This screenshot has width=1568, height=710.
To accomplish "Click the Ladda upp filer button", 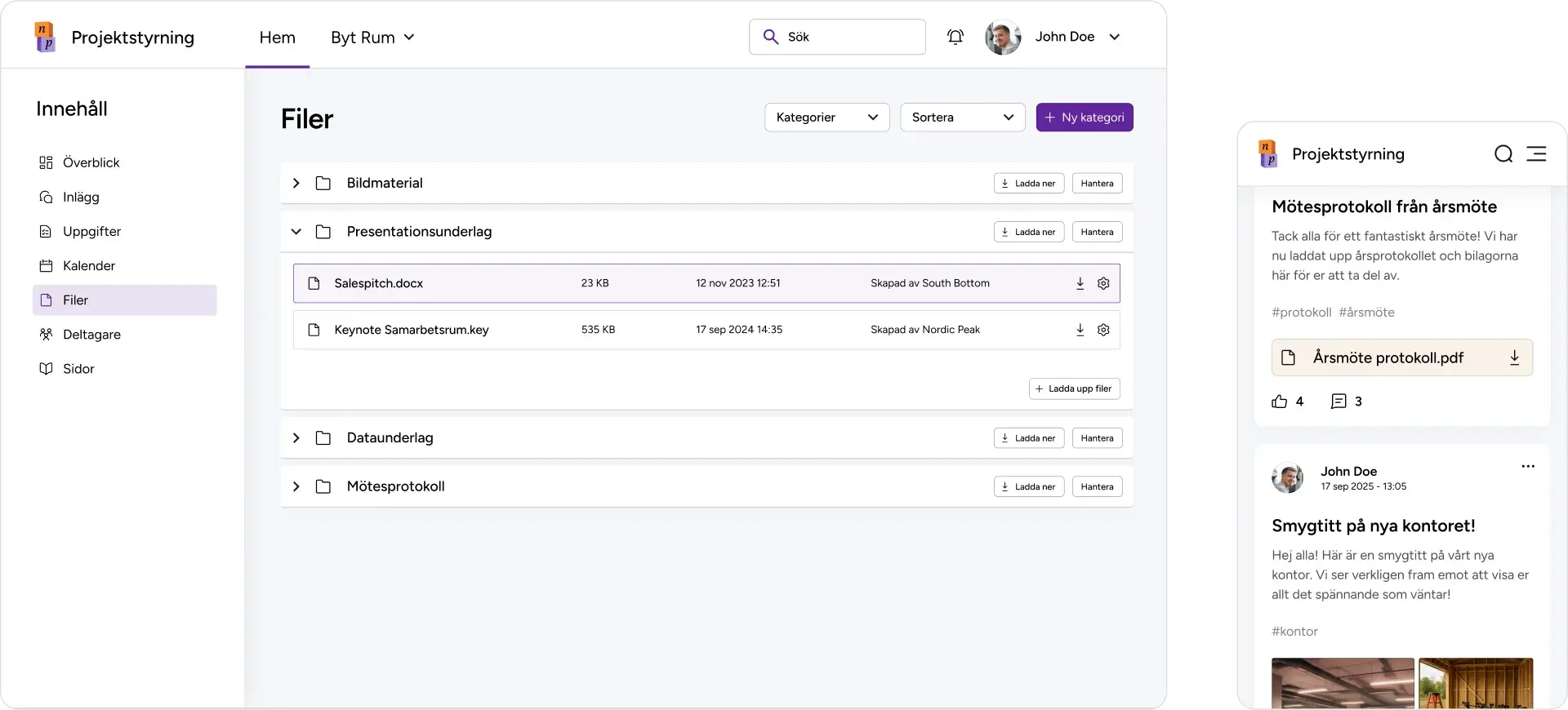I will [1074, 388].
